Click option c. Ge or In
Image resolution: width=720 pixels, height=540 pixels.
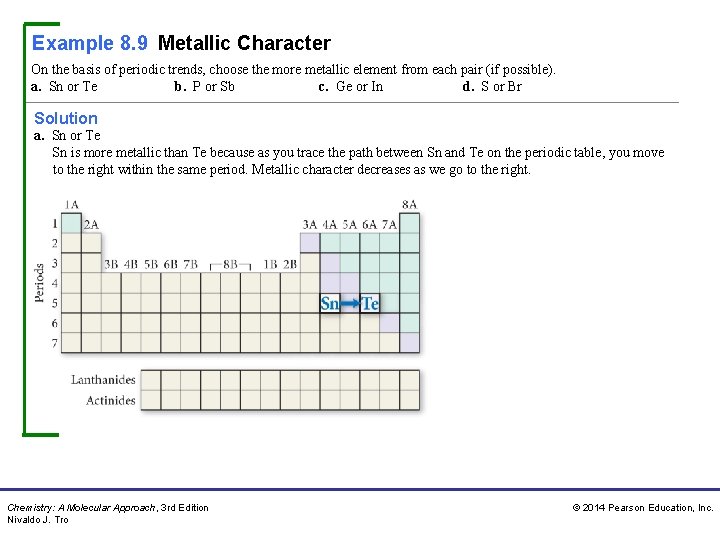(x=350, y=86)
